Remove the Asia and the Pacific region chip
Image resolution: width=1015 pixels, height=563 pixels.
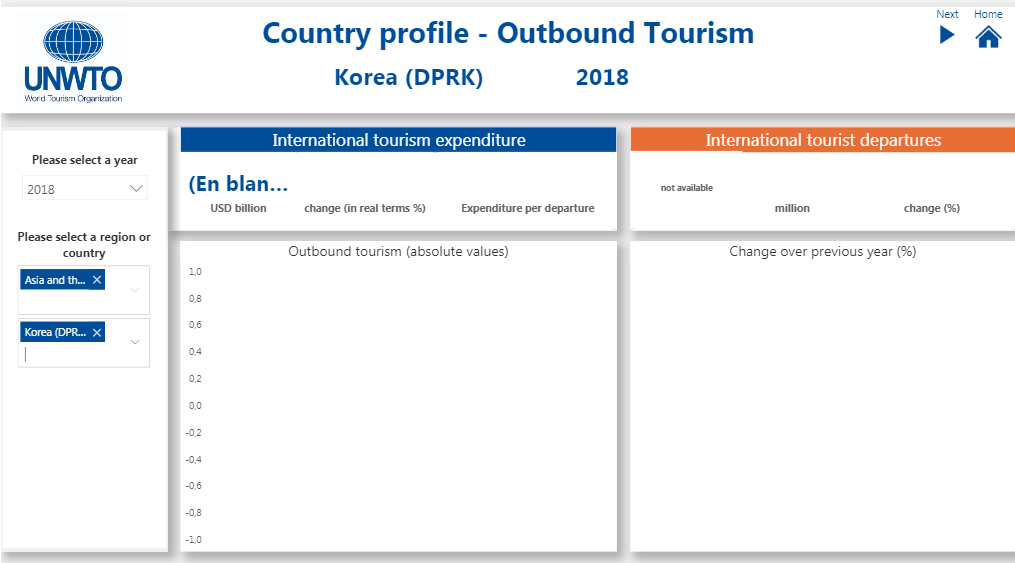(97, 281)
